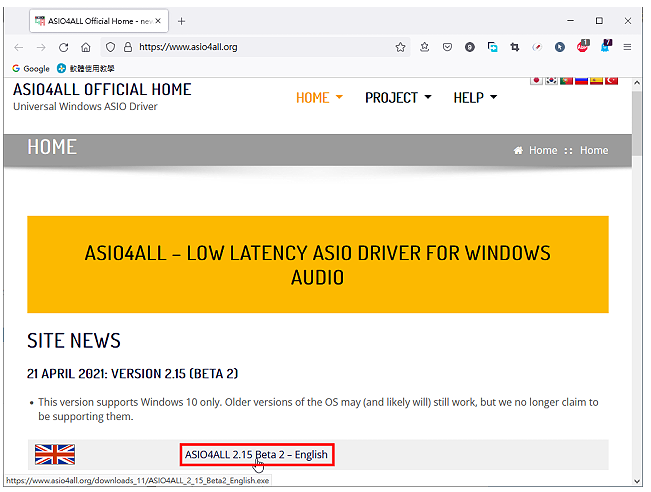Open the blue ghost extension icon
The width and height of the screenshot is (651, 492).
click(606, 46)
